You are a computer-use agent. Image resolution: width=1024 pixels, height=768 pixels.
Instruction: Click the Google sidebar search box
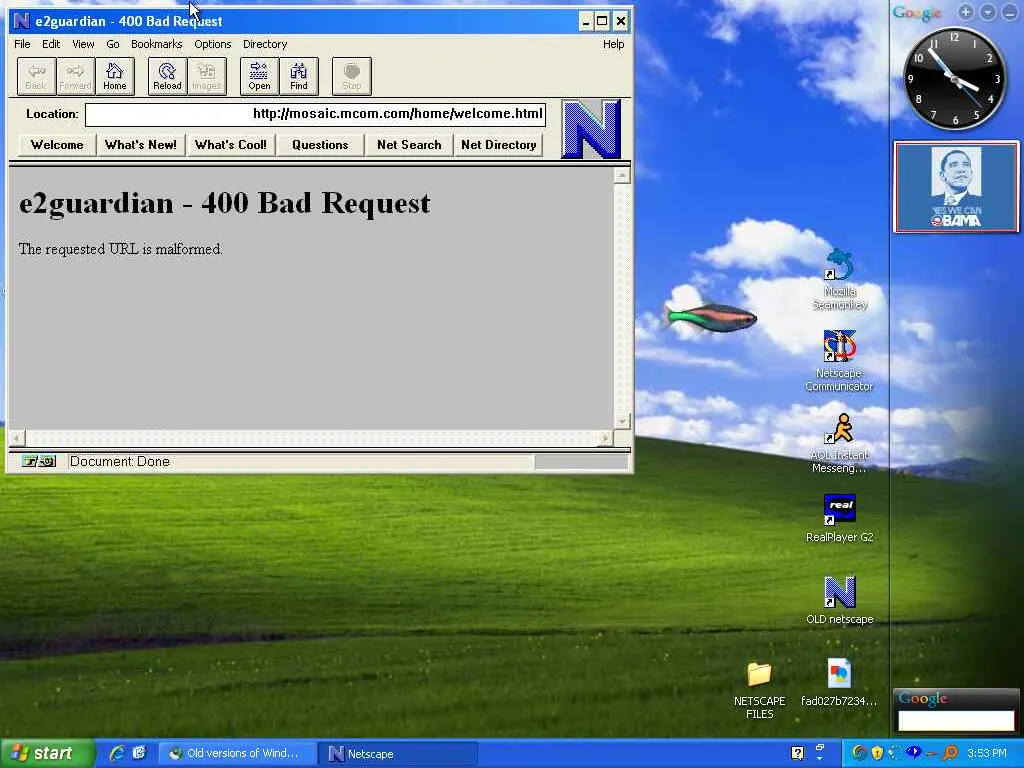956,720
